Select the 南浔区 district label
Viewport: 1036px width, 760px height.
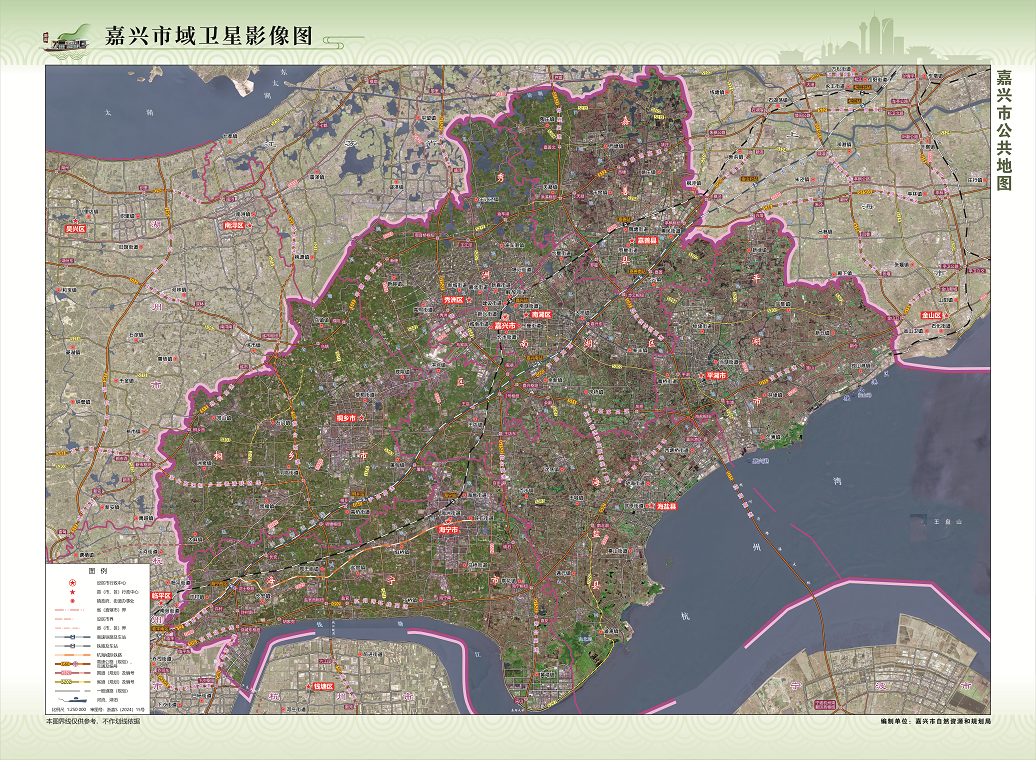tap(235, 226)
